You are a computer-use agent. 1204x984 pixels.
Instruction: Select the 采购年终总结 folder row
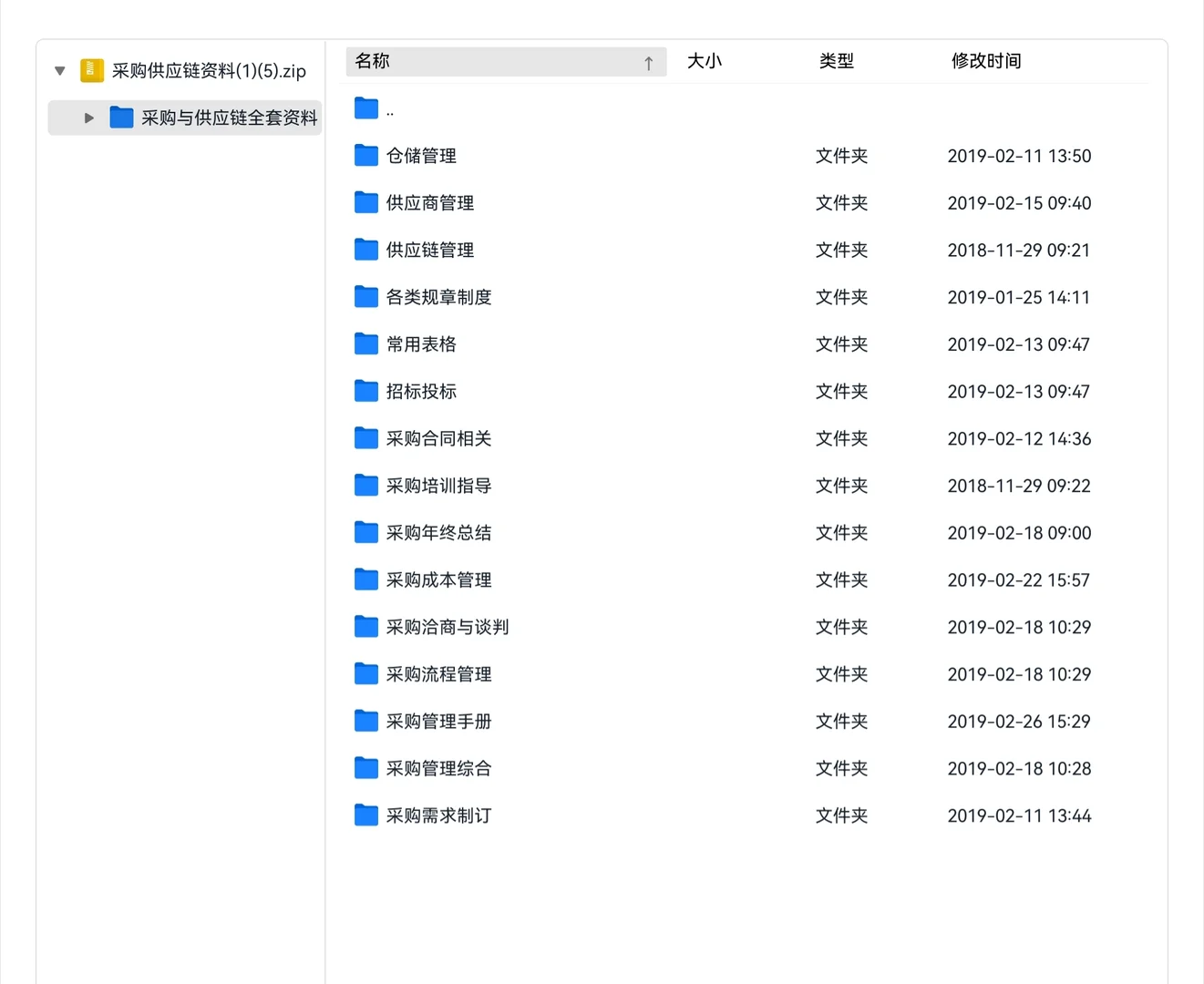(438, 532)
